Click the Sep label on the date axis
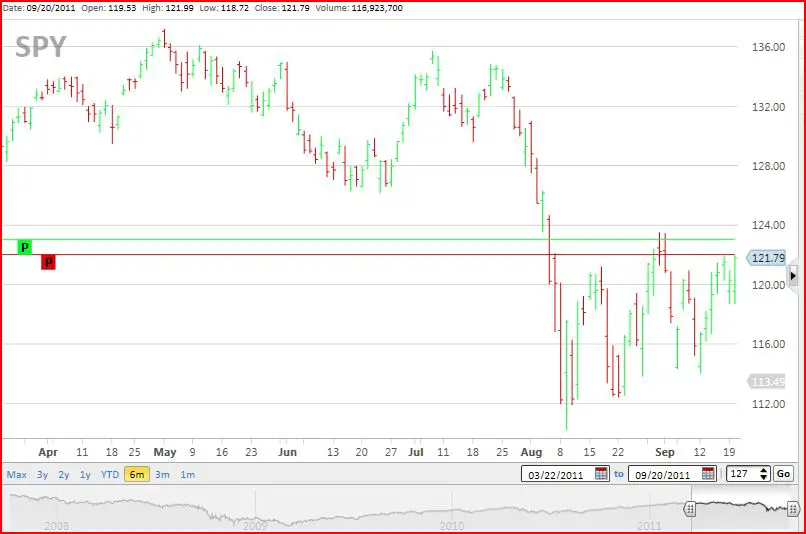Viewport: 806px width, 534px height. click(x=664, y=452)
